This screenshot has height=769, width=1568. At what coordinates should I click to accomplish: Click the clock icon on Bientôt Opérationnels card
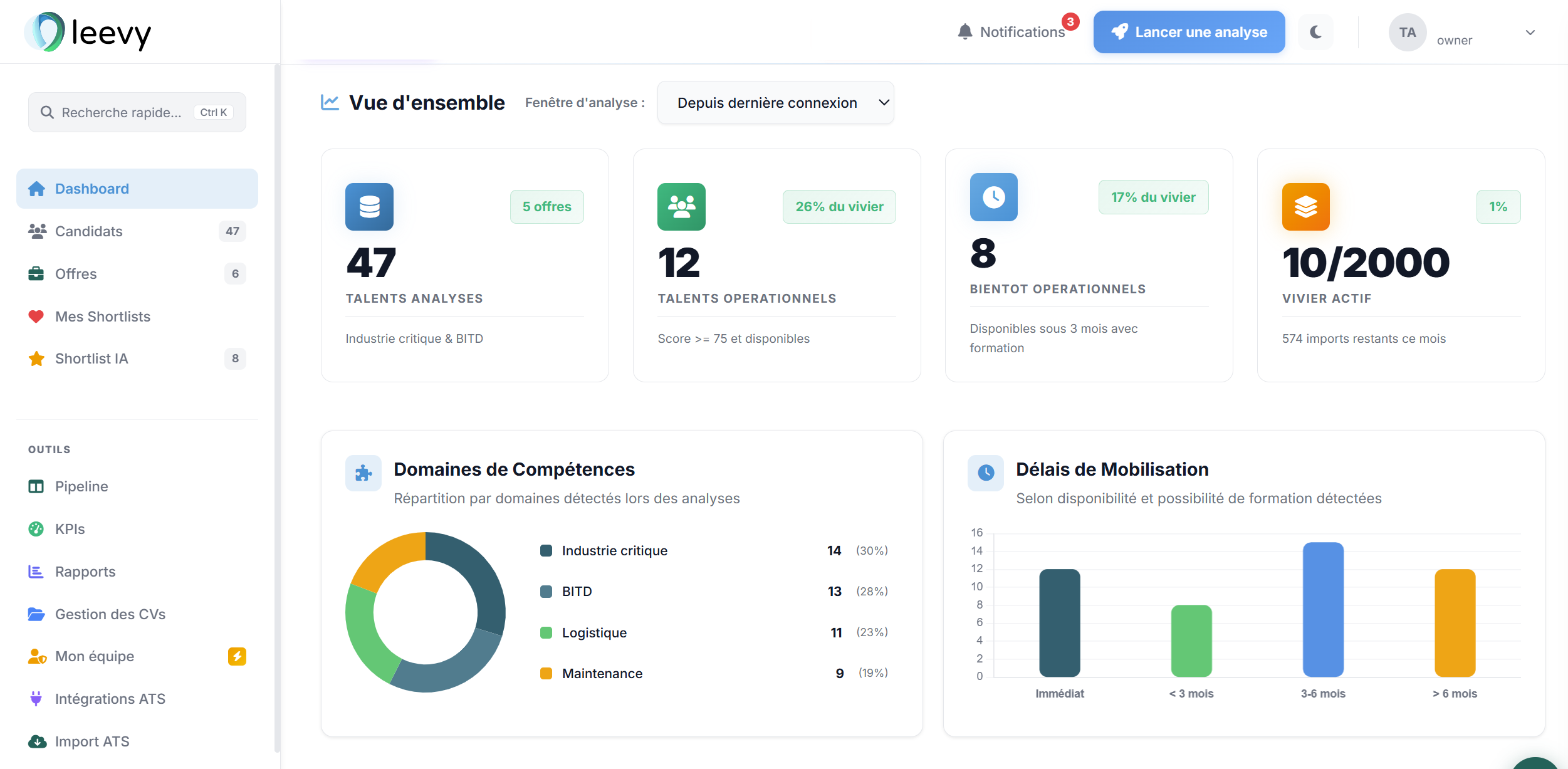tap(993, 197)
